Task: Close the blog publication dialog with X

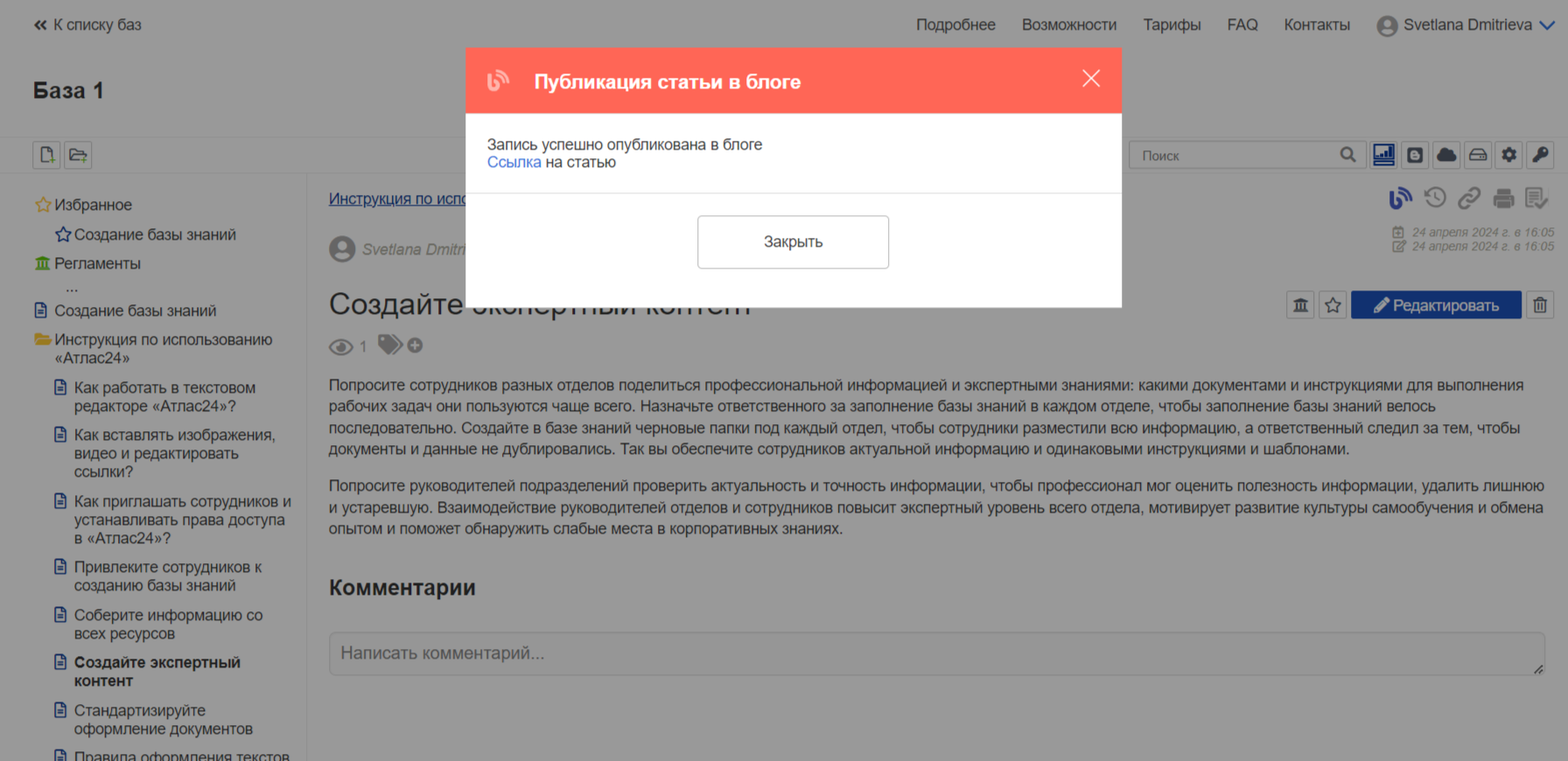Action: click(x=1090, y=79)
